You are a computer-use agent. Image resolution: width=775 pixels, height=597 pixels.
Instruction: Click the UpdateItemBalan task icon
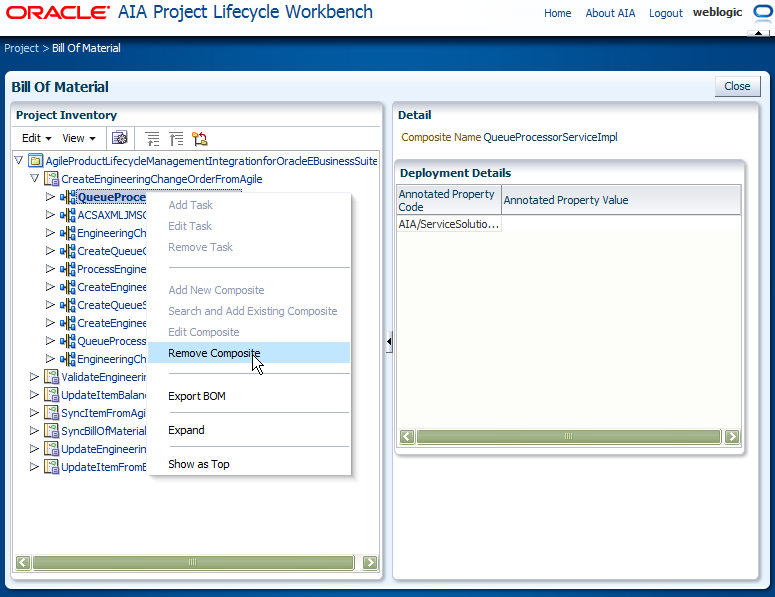coord(51,394)
